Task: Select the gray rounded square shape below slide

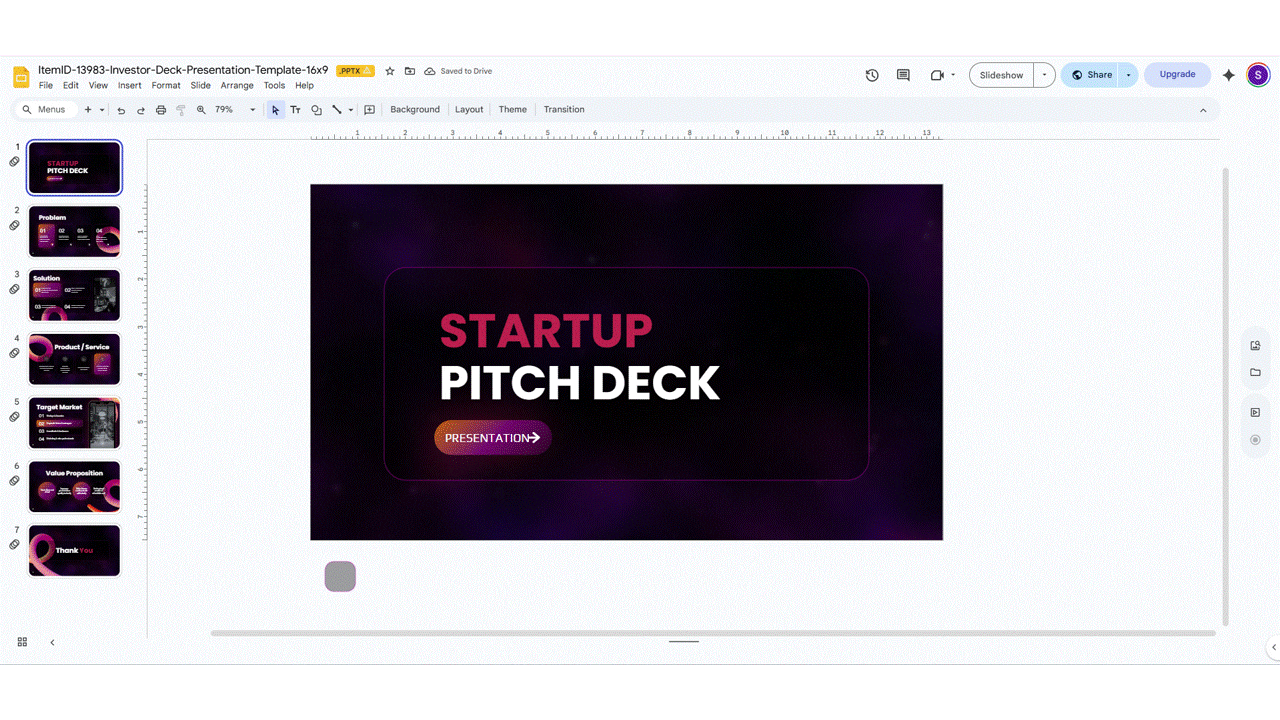Action: point(340,576)
